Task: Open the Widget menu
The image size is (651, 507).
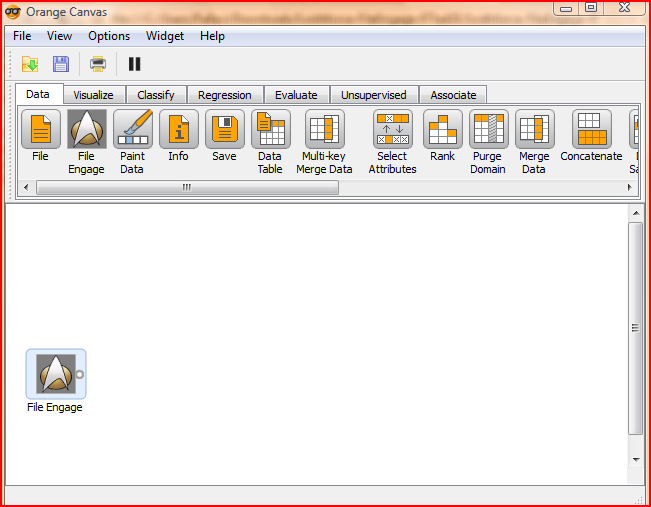Action: click(165, 36)
